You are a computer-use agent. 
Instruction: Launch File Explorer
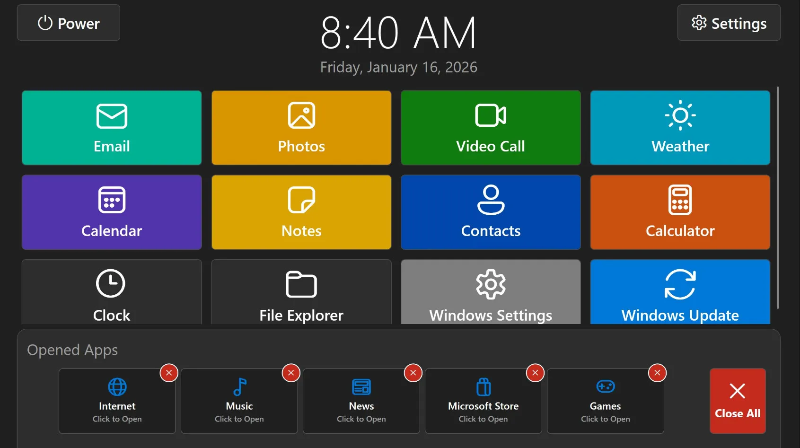tap(301, 294)
